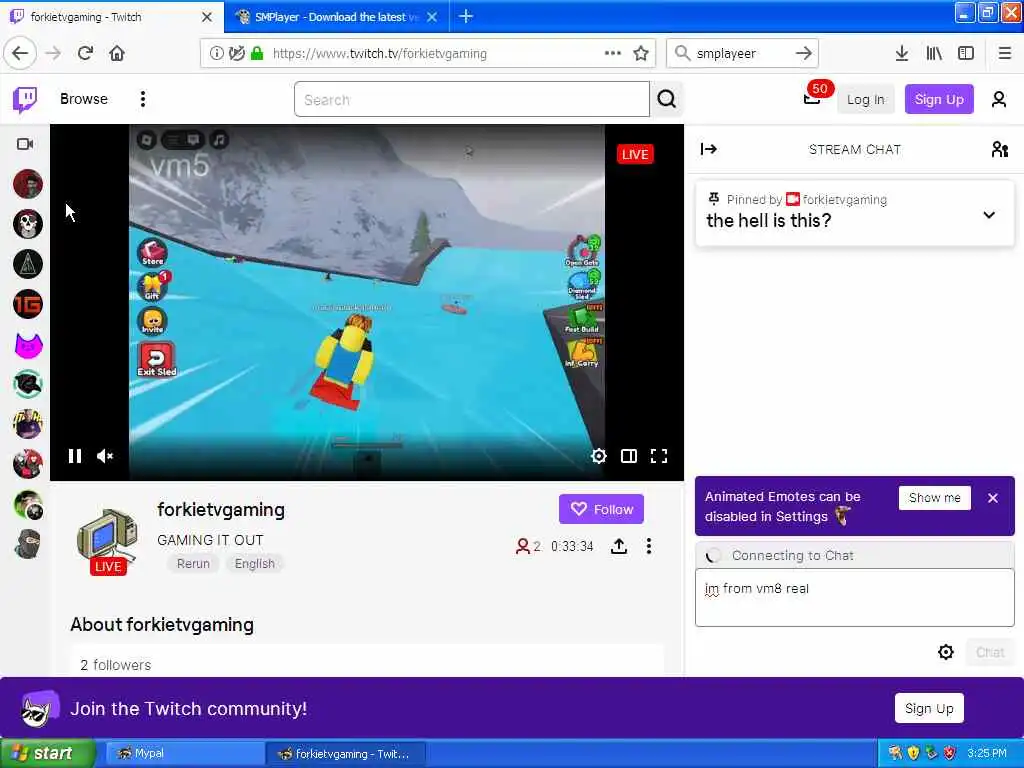Image resolution: width=1024 pixels, height=768 pixels.
Task: Close the SMPlayer tab
Action: (x=432, y=17)
